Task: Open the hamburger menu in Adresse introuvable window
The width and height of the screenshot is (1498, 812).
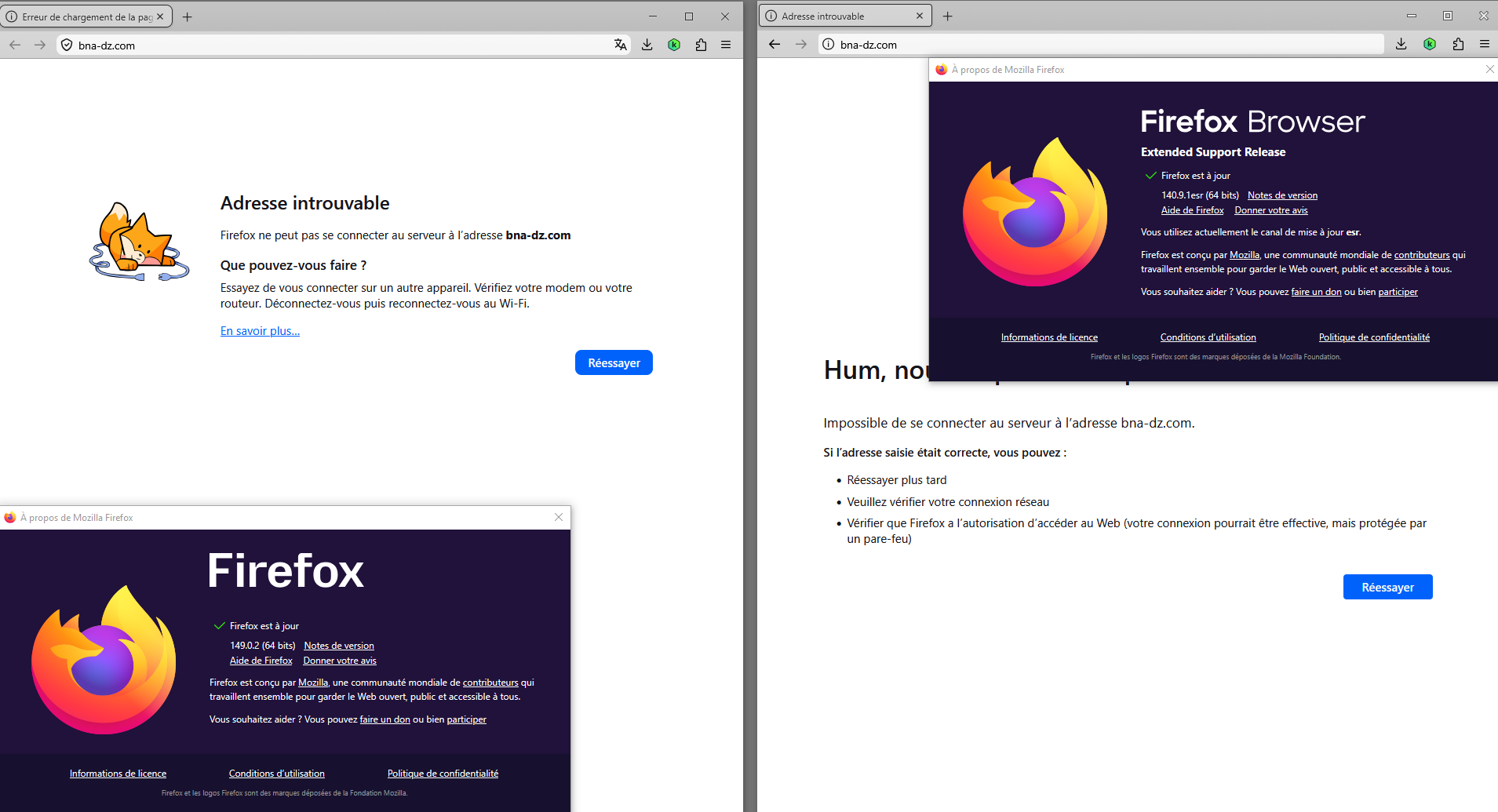Action: click(1485, 44)
